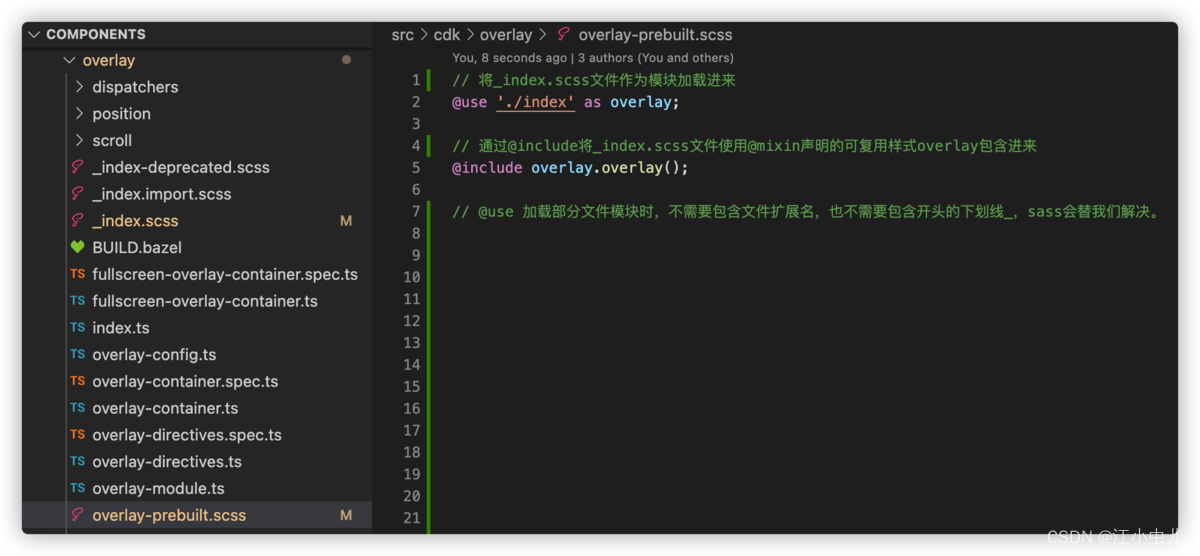
Task: Click the src breadcrumb segment
Action: coord(402,35)
